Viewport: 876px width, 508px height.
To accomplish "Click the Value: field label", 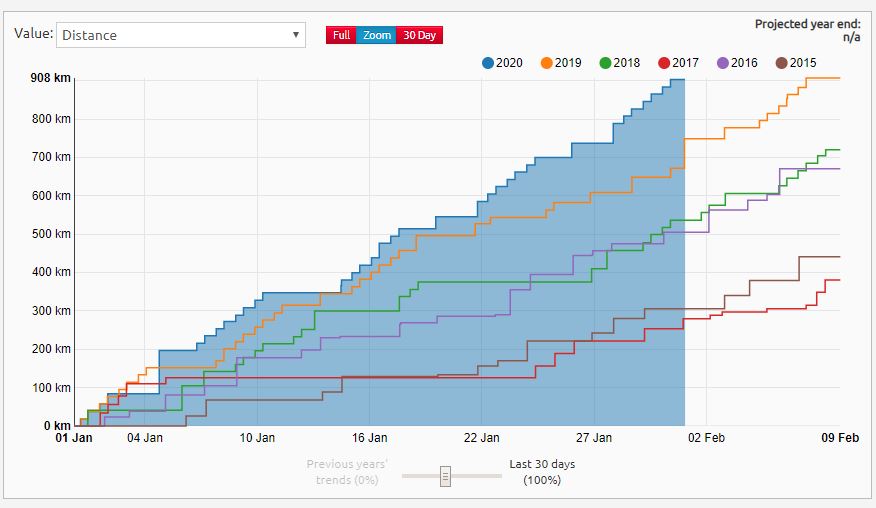I will coord(34,34).
